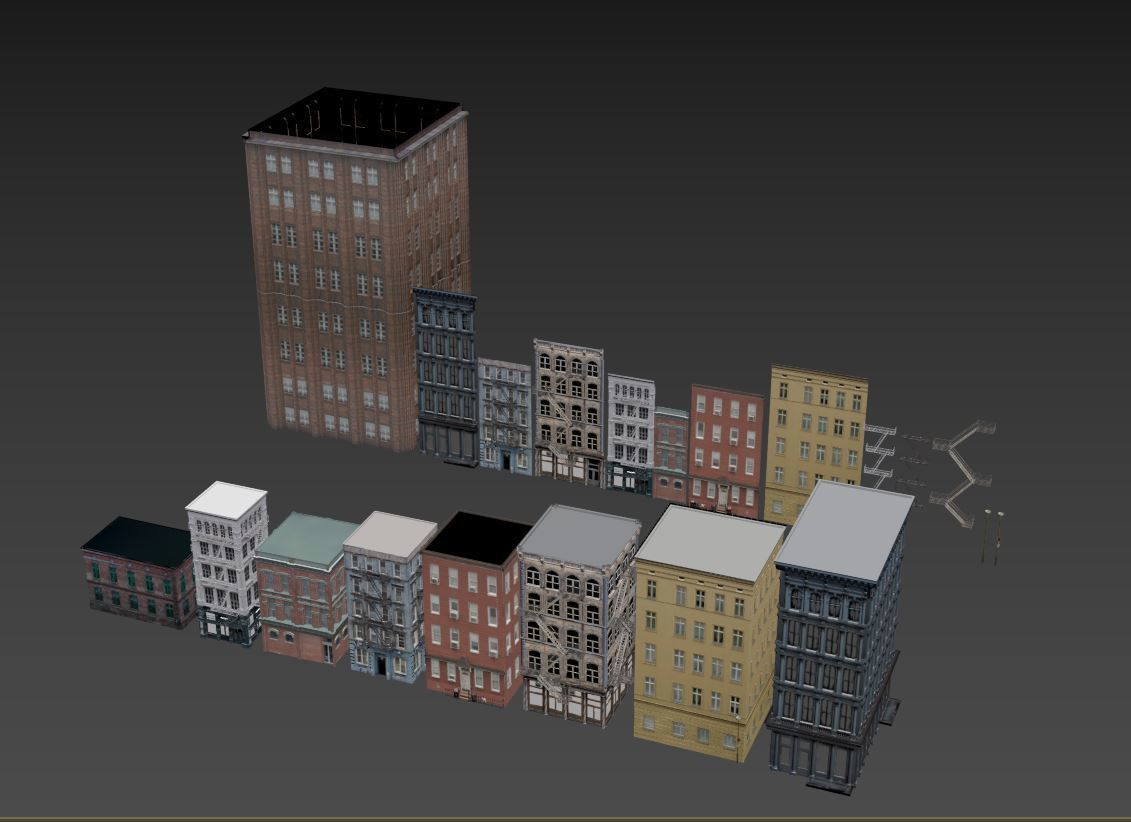This screenshot has width=1131, height=822.
Task: Select front-row dark blue cast-iron building
Action: 837,637
